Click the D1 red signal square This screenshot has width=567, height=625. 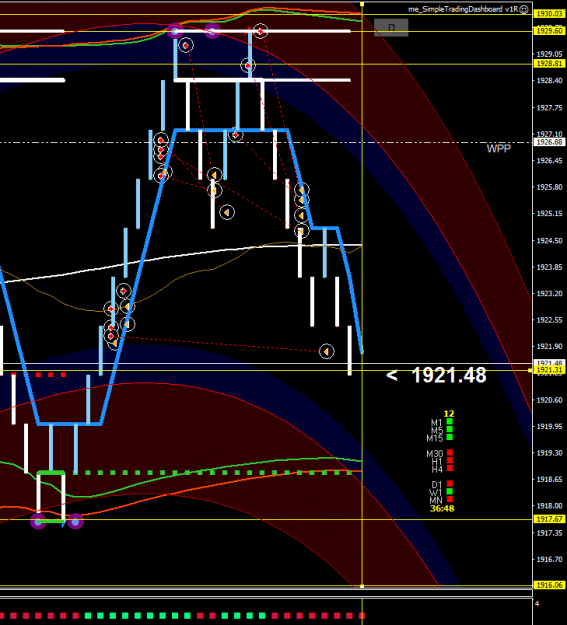click(450, 483)
